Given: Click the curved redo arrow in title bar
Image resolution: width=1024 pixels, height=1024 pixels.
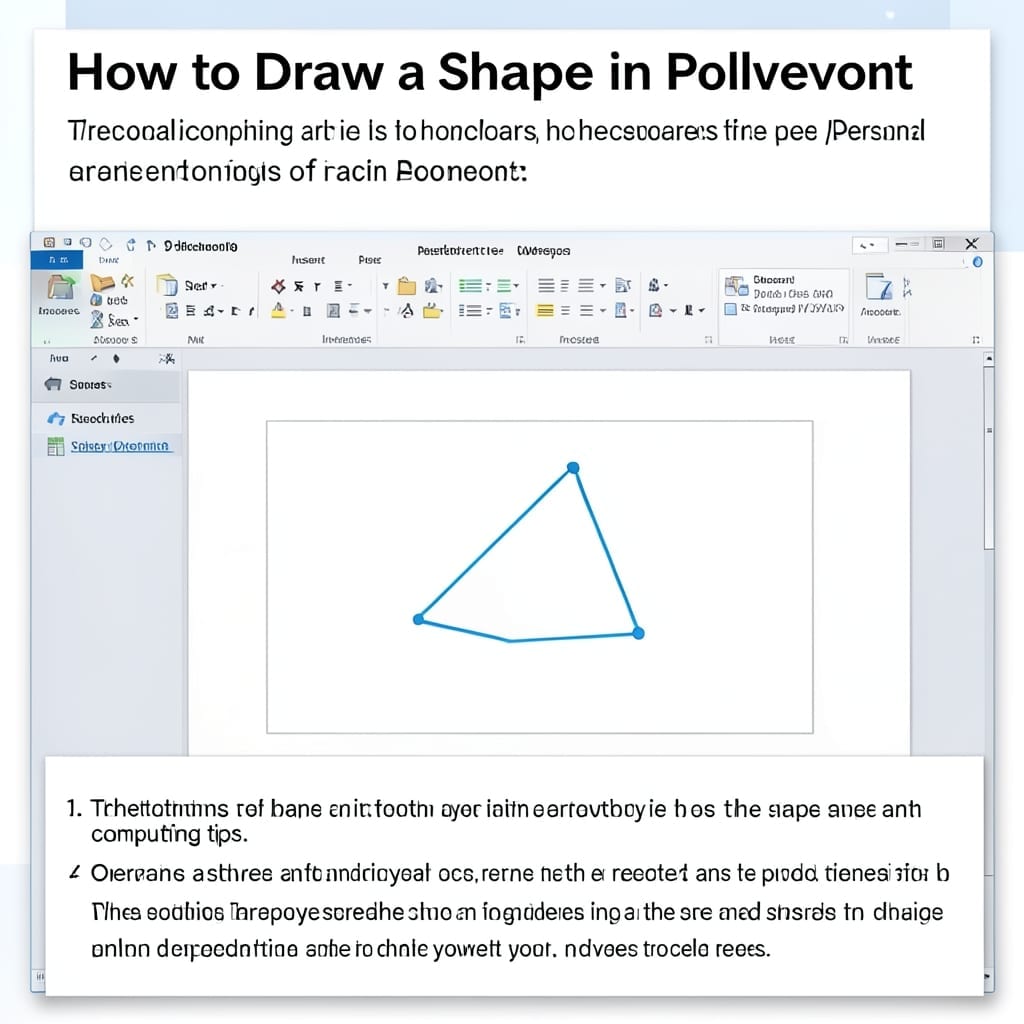Looking at the screenshot, I should pos(131,245).
